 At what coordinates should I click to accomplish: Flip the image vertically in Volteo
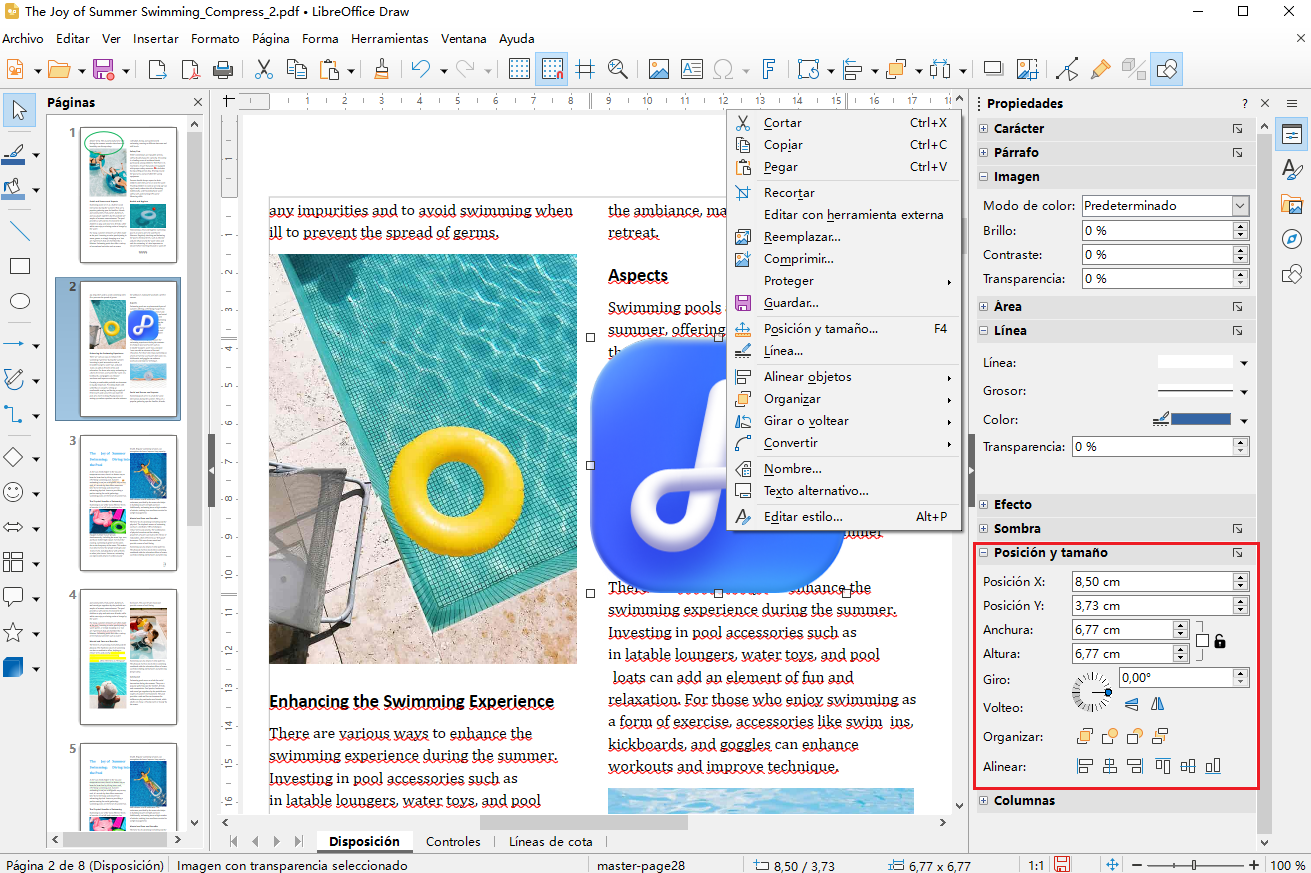click(x=1131, y=704)
